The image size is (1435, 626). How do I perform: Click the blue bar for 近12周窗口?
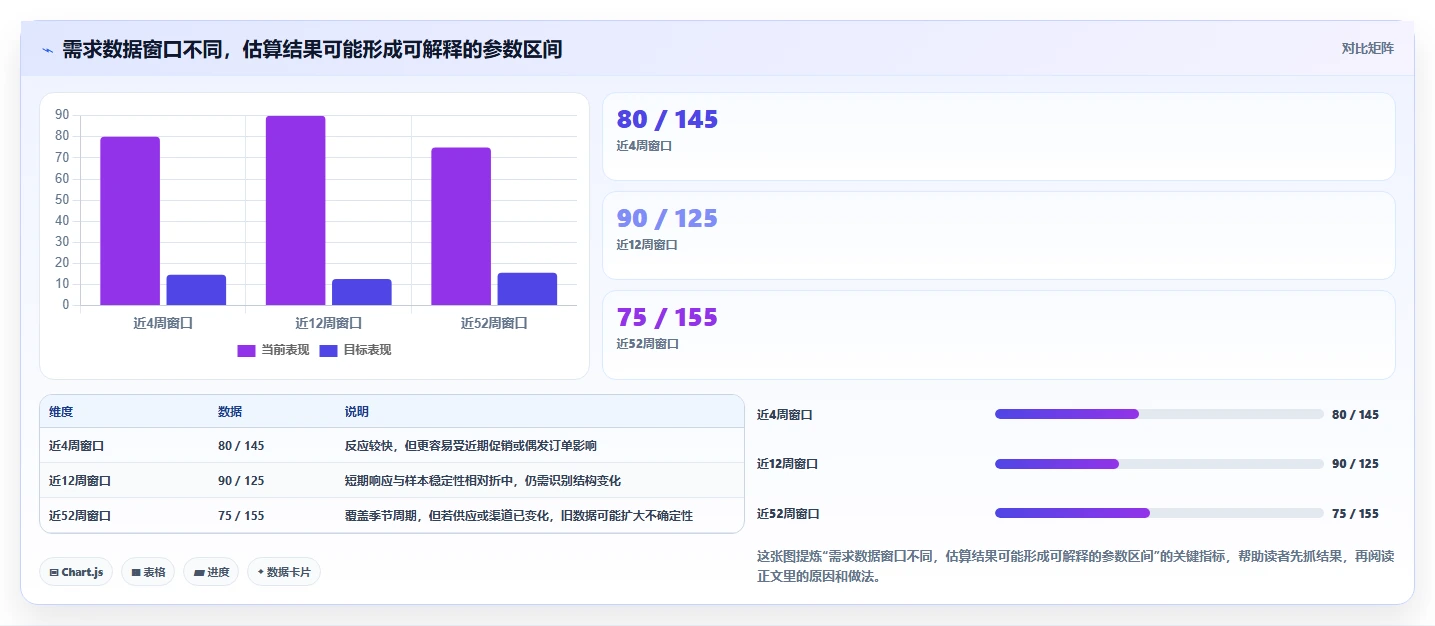coord(361,292)
